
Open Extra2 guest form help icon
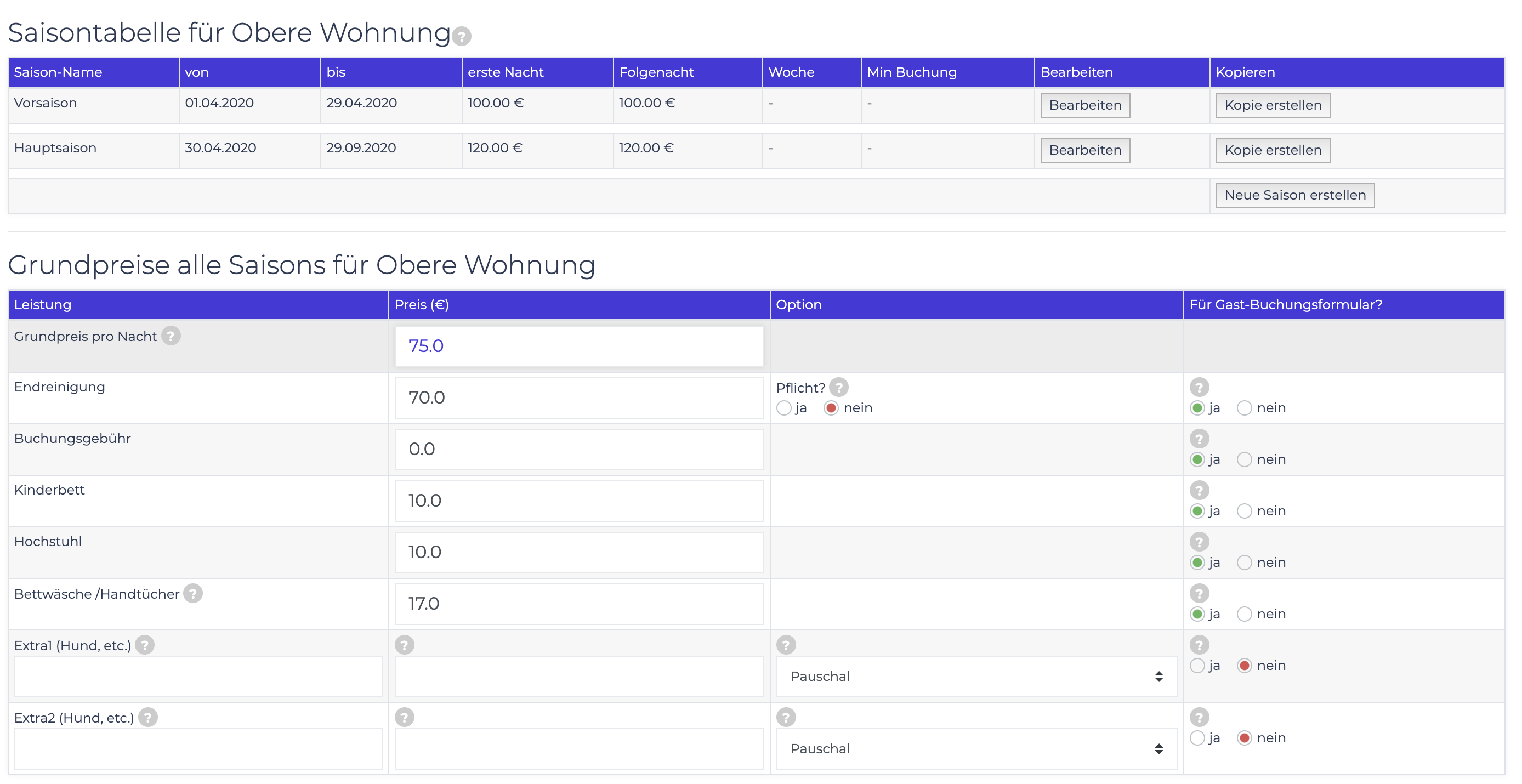click(1199, 717)
